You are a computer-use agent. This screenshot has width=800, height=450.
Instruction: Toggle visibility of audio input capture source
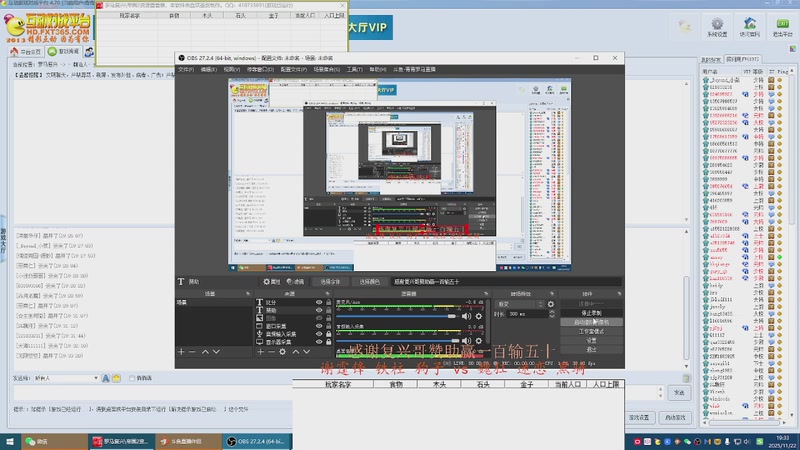319,334
